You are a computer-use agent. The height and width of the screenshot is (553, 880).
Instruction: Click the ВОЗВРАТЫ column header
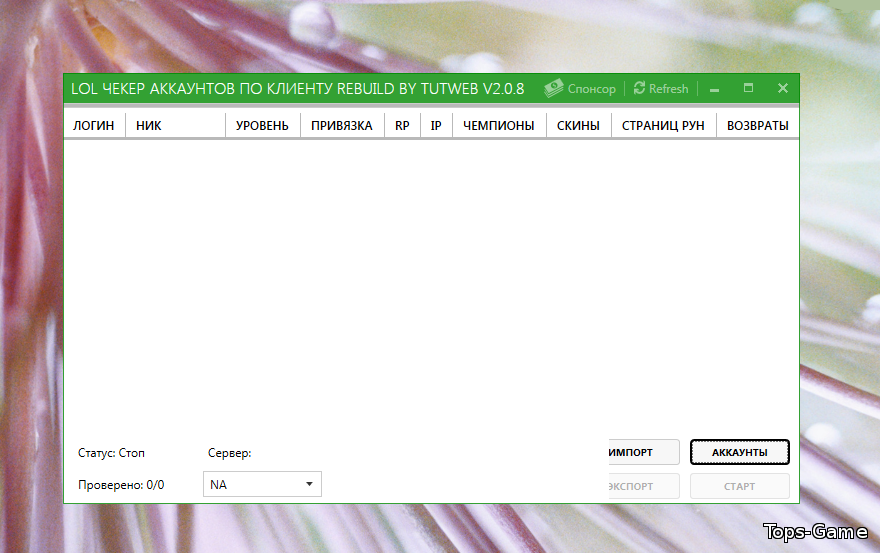[757, 126]
